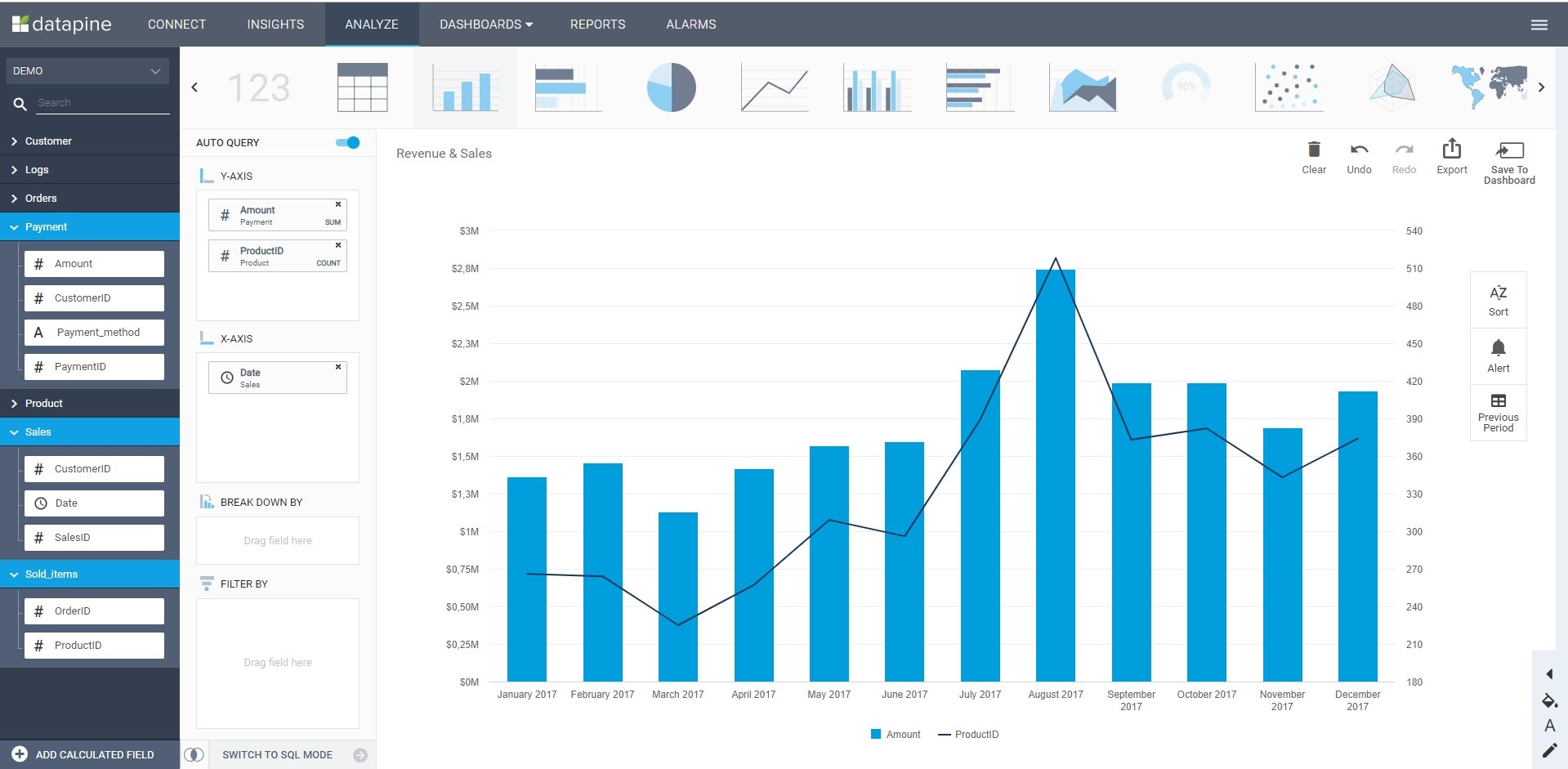Go to the Insights tab
The image size is (1568, 769).
(x=275, y=25)
